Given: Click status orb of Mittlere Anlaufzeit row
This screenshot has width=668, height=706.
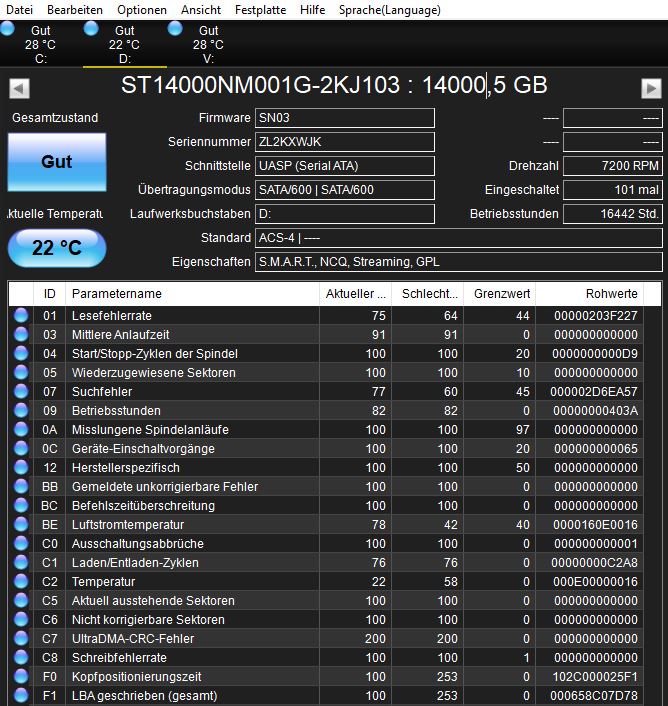Looking at the screenshot, I should pyautogui.click(x=21, y=335).
